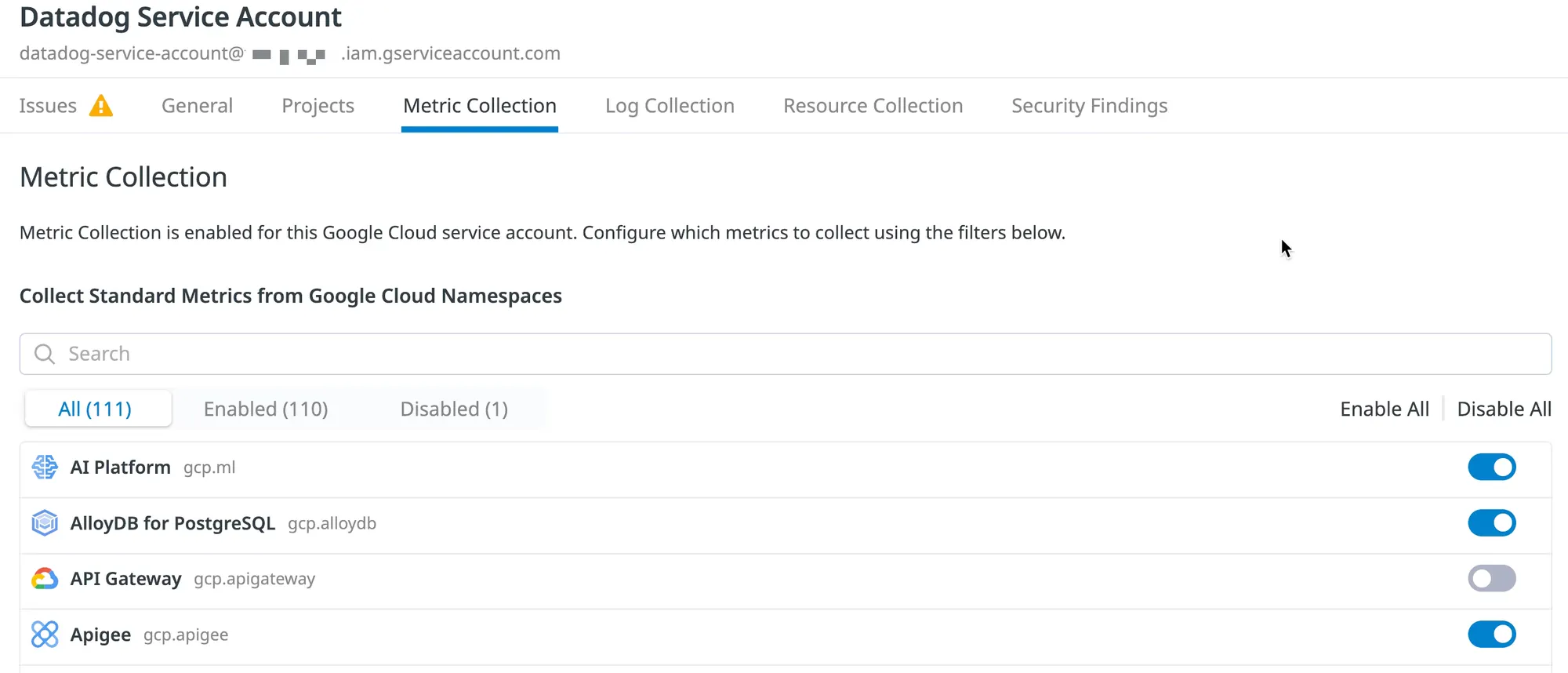
Task: Click the Issues warning triangle icon
Action: [x=101, y=105]
